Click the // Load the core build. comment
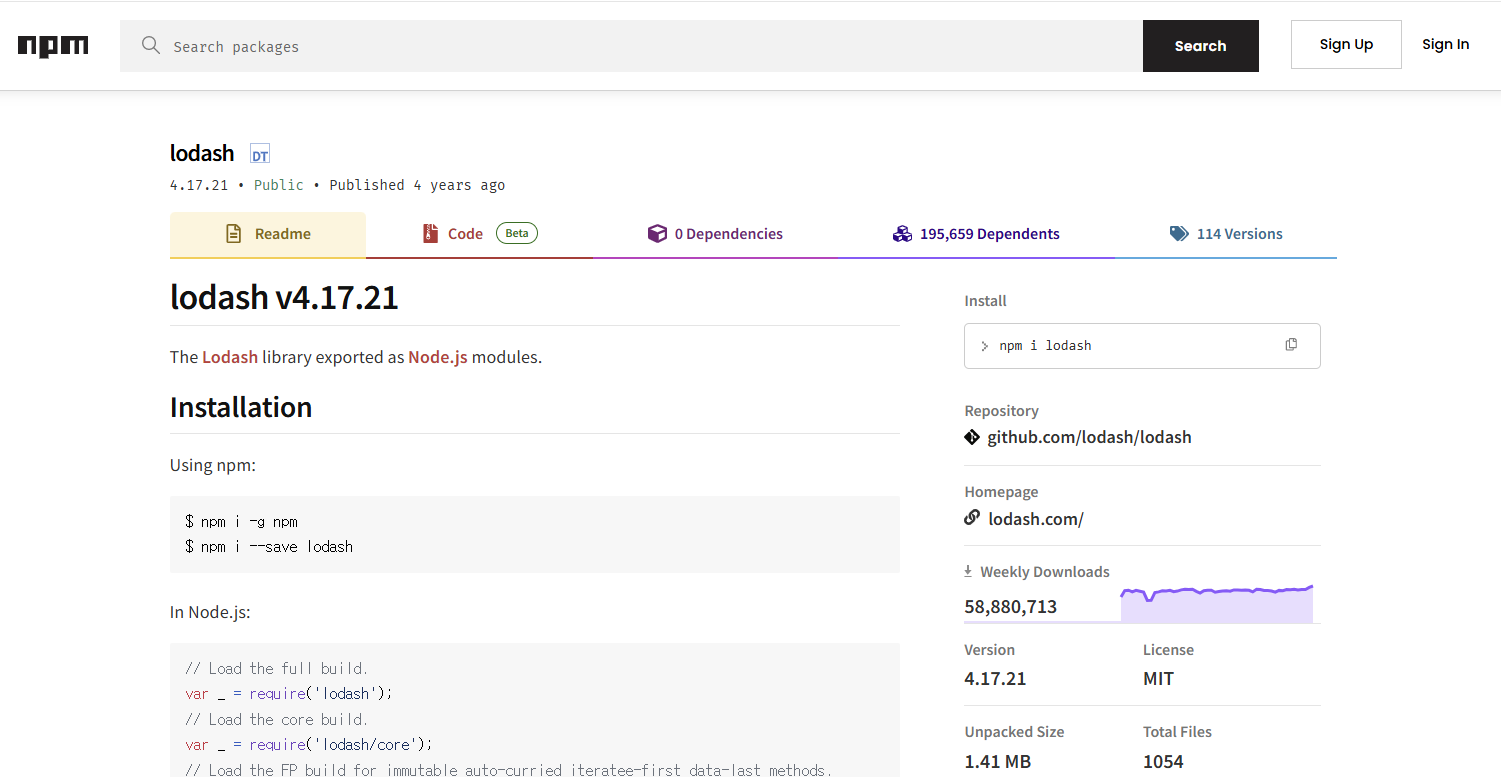 coord(277,719)
